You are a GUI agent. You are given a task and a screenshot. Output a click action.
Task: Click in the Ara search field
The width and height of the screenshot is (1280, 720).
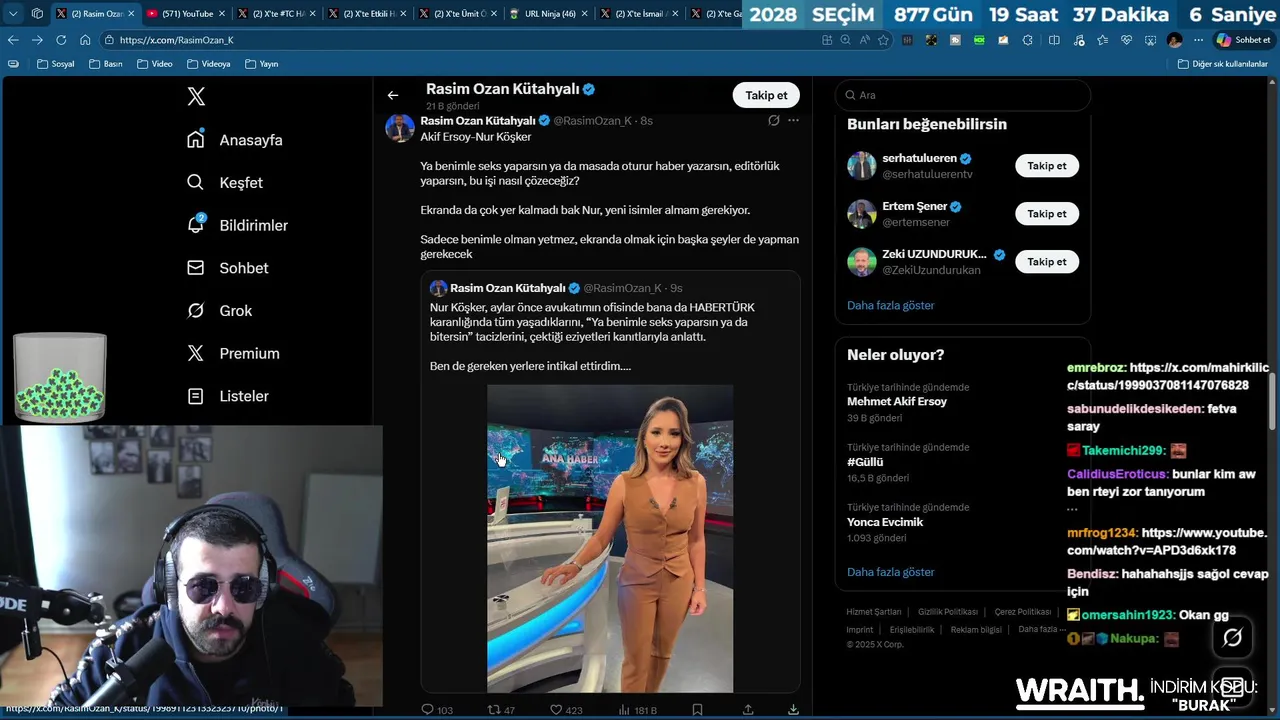tap(963, 95)
